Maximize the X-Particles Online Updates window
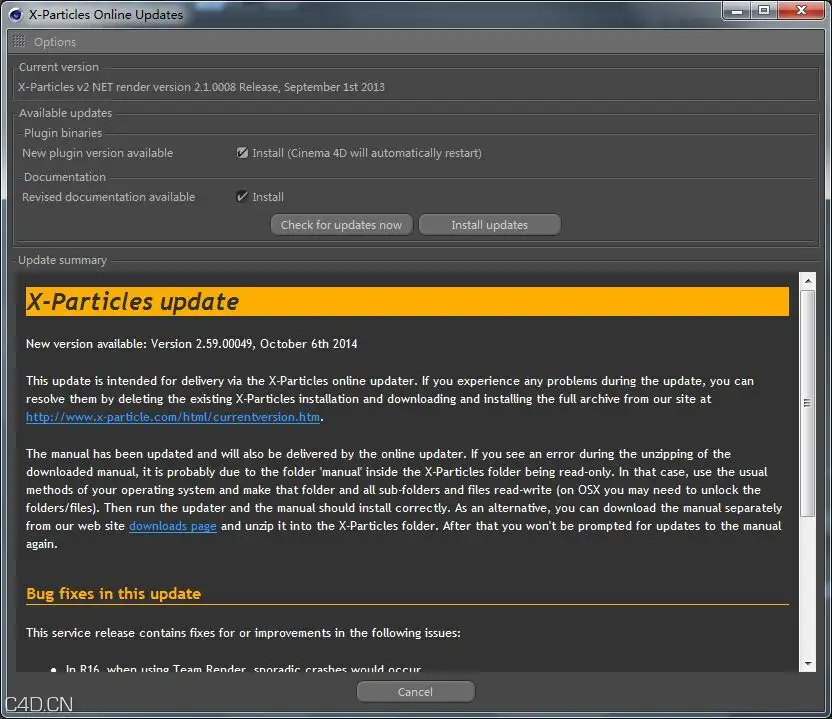The width and height of the screenshot is (832, 719). (x=764, y=11)
